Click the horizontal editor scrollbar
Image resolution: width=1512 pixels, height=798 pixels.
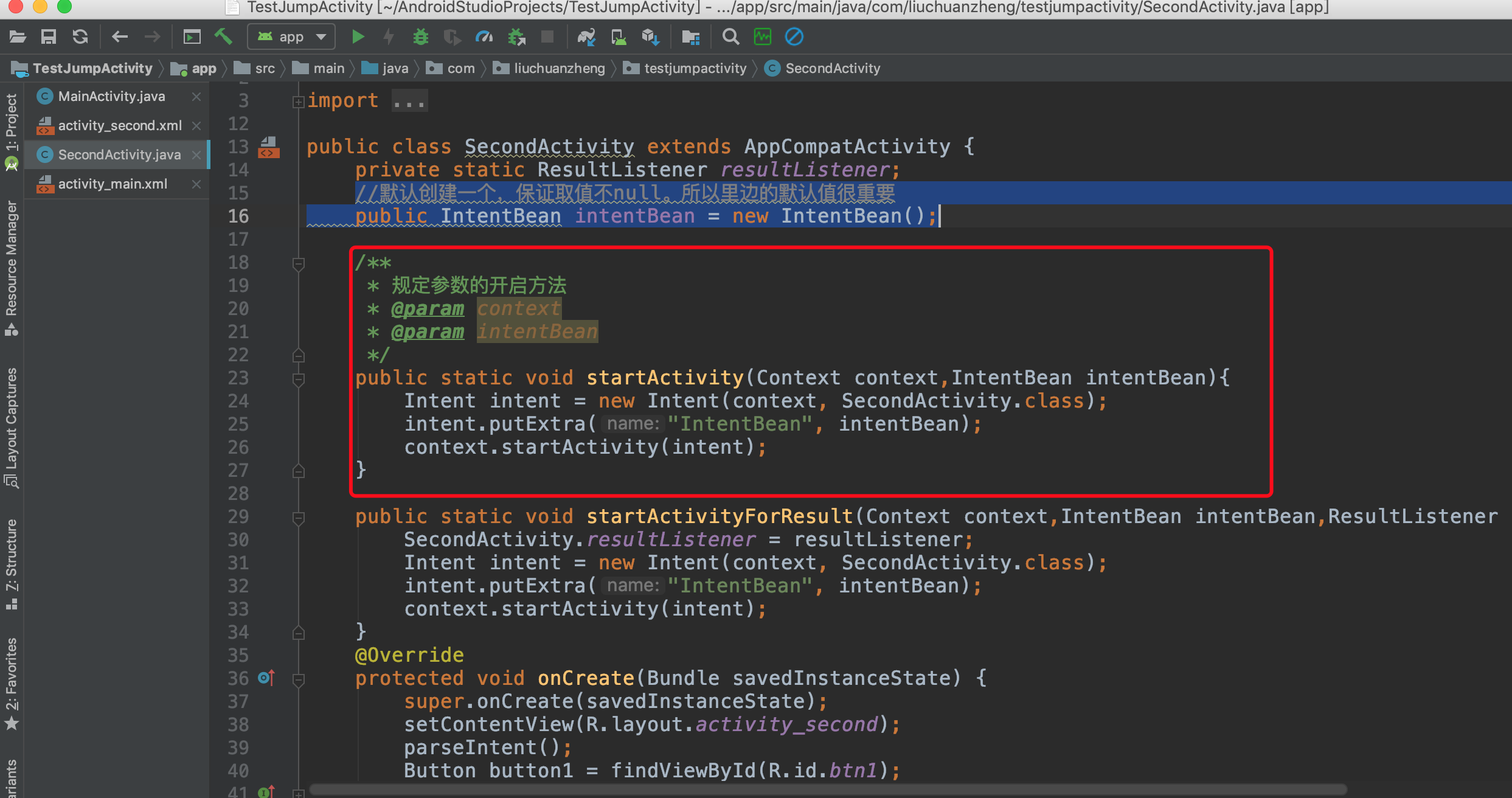click(827, 789)
